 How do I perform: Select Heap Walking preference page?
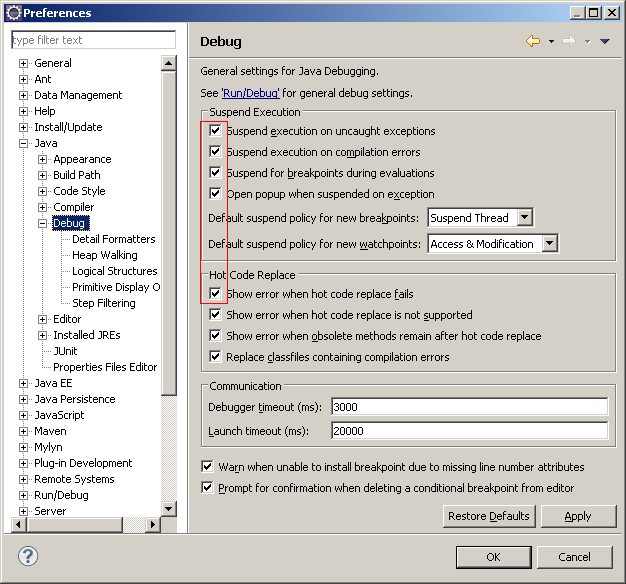click(x=105, y=255)
